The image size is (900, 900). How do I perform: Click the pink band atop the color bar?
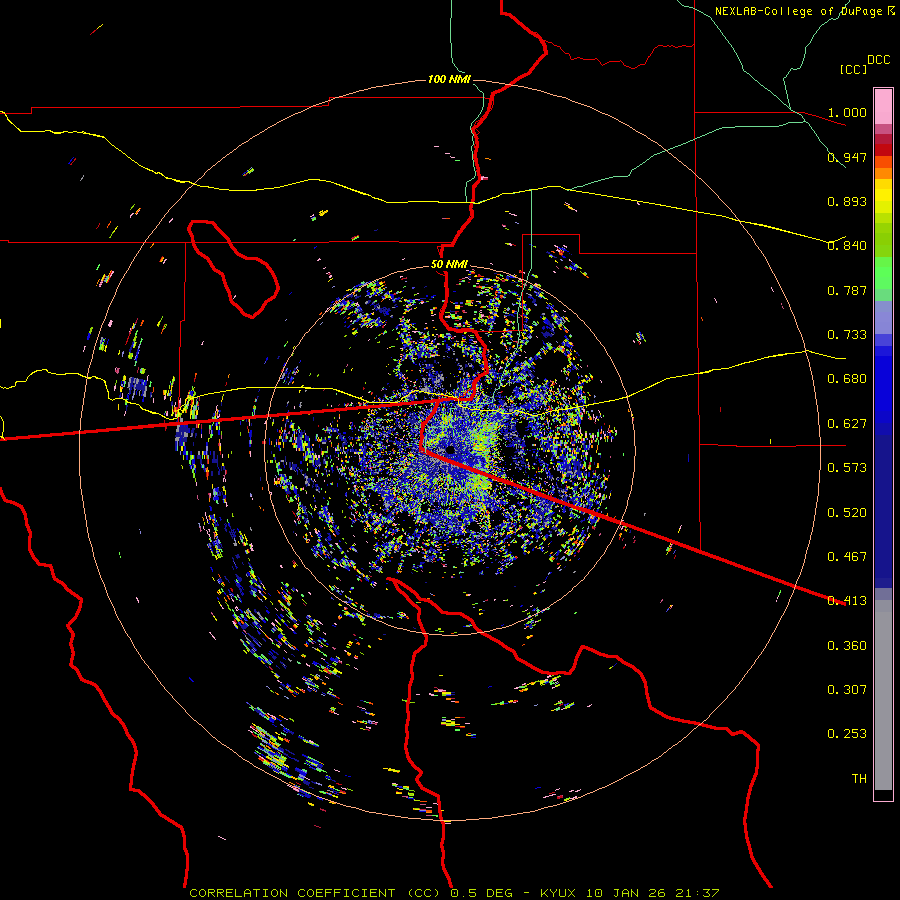883,107
